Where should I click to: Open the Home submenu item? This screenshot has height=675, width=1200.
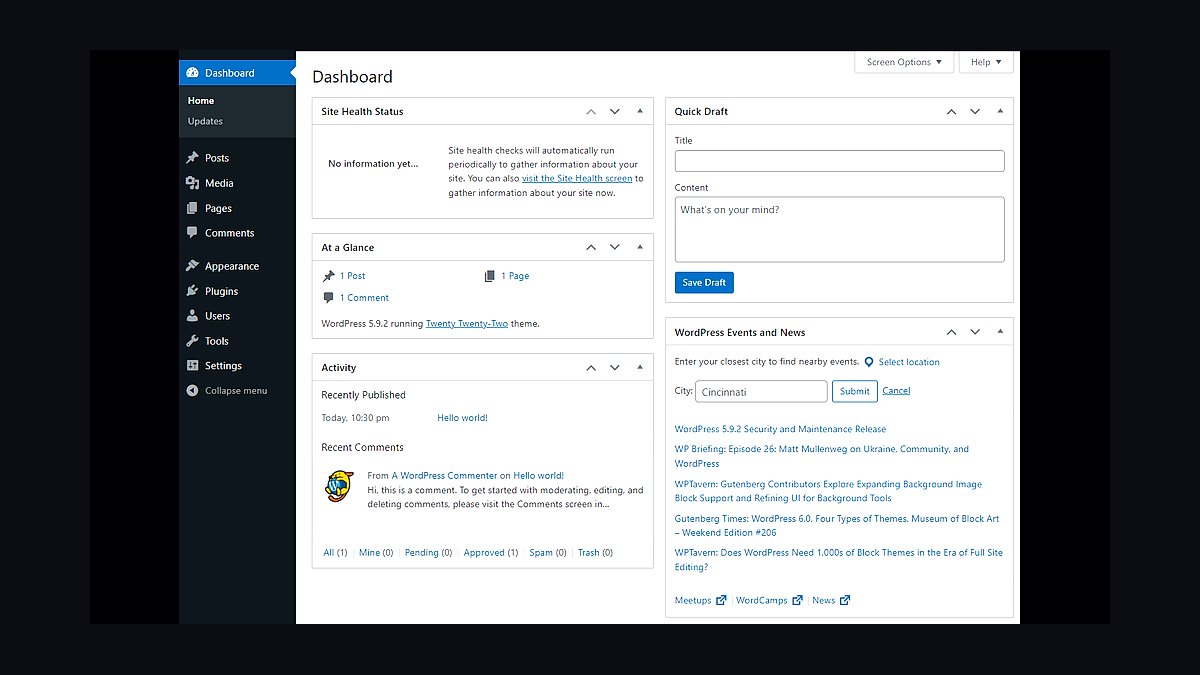[x=201, y=101]
